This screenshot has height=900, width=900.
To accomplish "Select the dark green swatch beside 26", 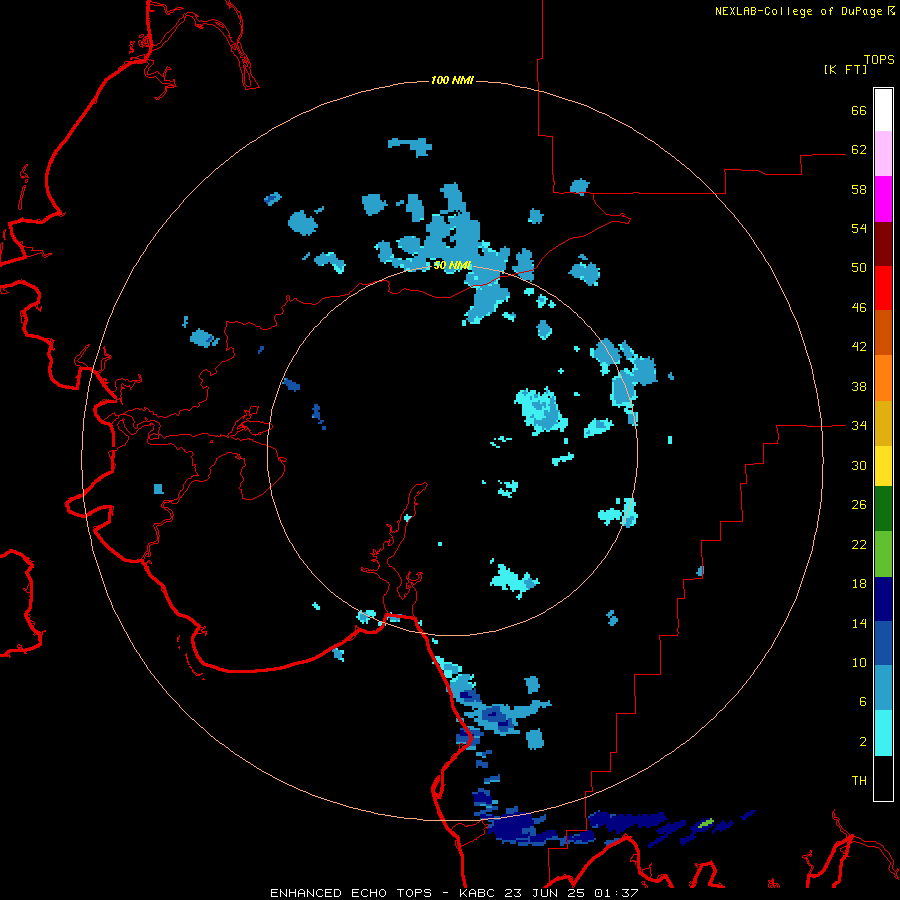I will click(883, 509).
